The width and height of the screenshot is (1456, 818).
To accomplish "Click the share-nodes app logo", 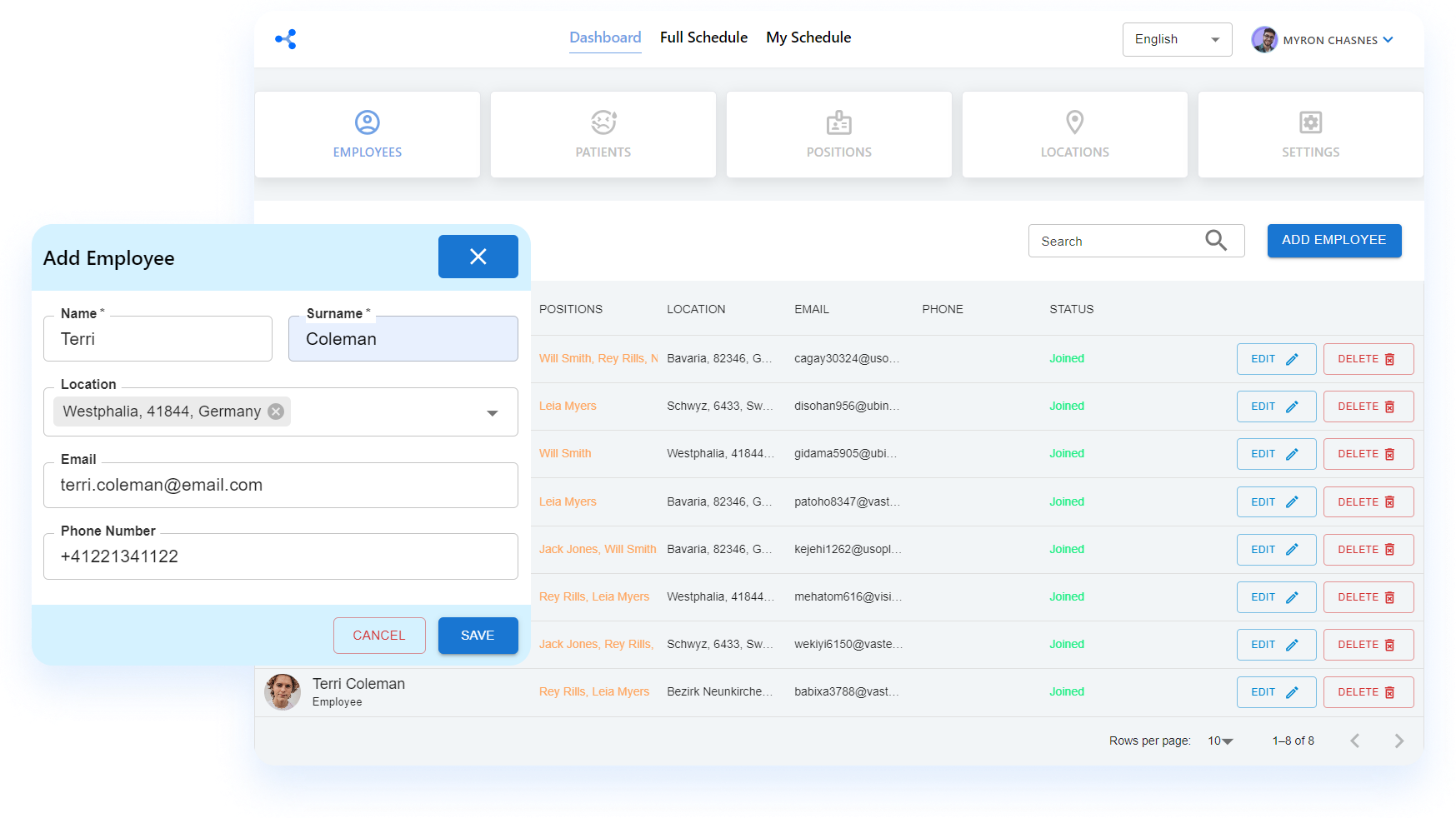I will (x=286, y=39).
